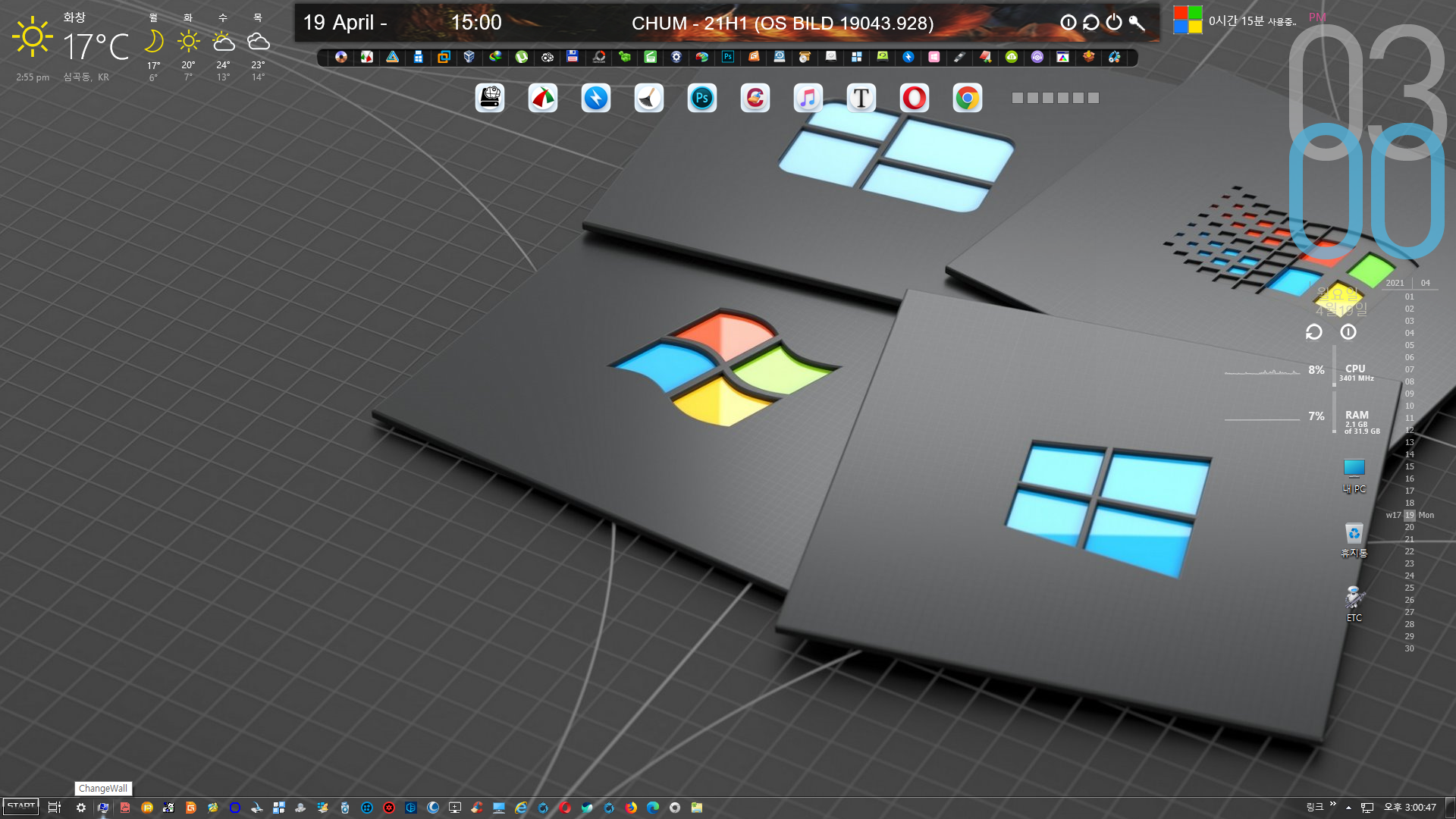The image size is (1456, 819).
Task: Open the ETC desktop shortcut
Action: click(1354, 604)
